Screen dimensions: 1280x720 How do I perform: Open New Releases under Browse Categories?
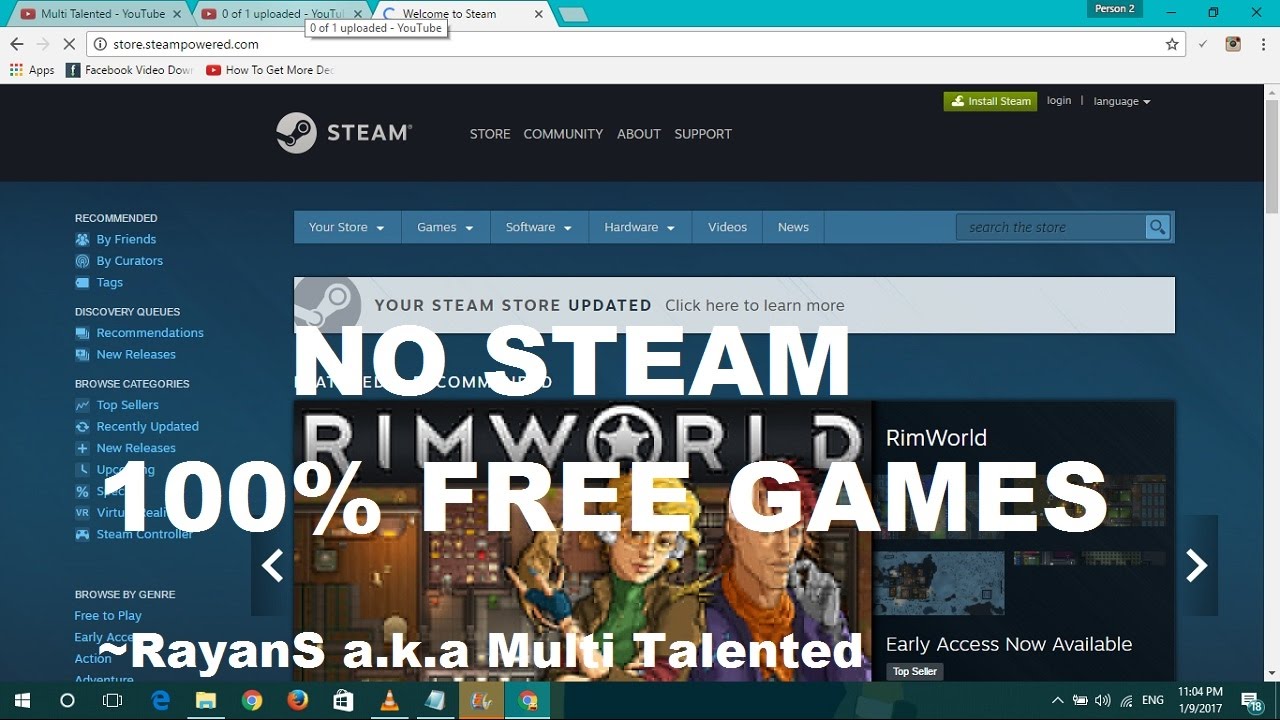coord(136,448)
